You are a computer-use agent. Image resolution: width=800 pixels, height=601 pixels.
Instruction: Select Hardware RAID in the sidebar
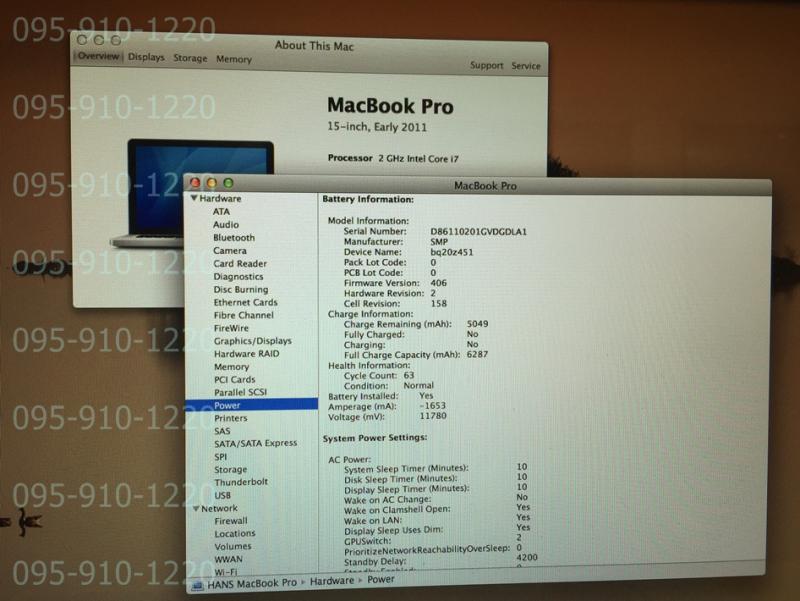(246, 354)
